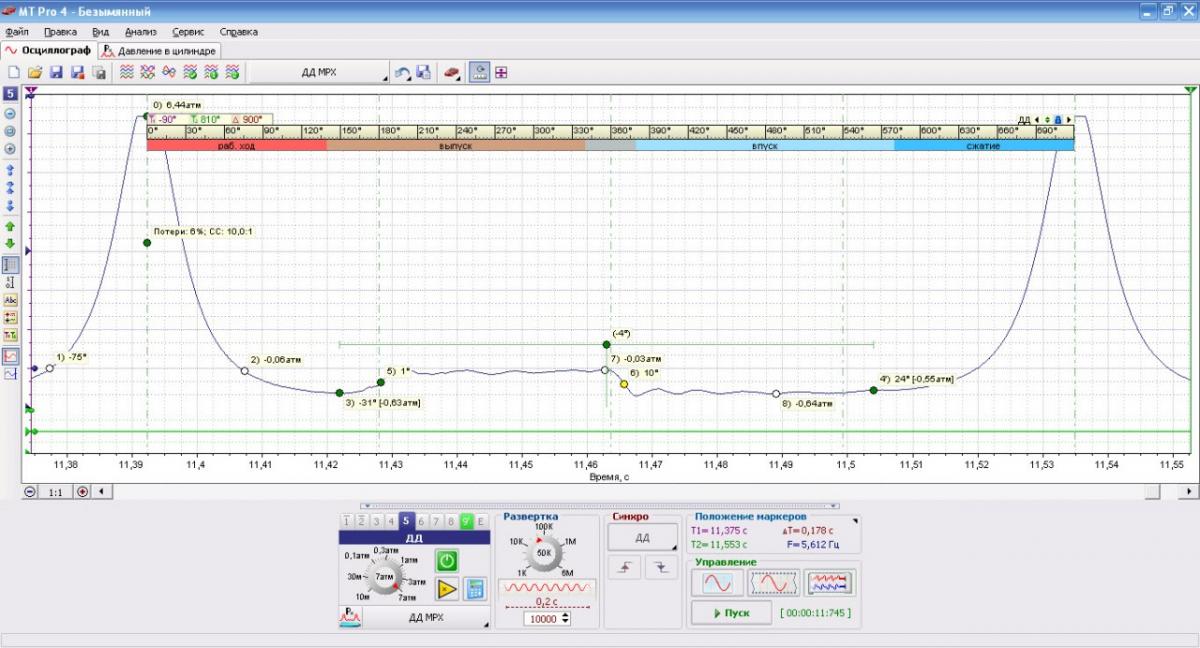This screenshot has height=648, width=1200.
Task: Click the сжатие blue phase bar
Action: click(x=984, y=145)
